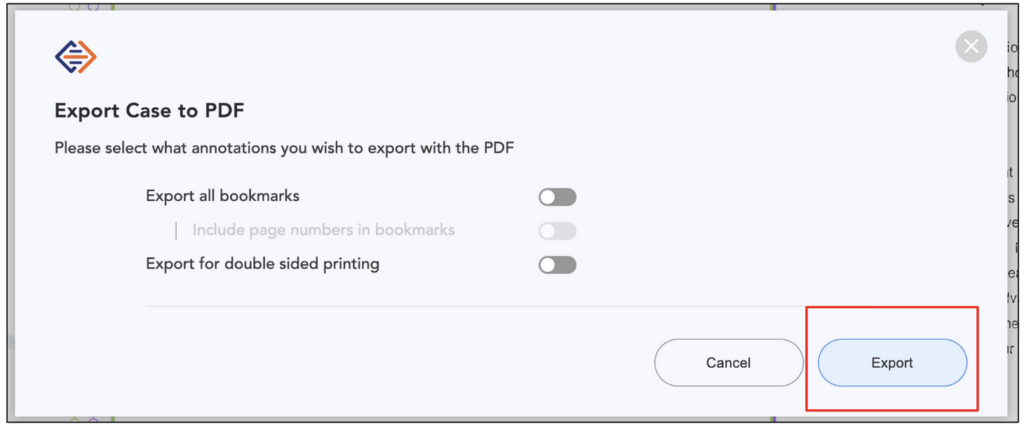The image size is (1024, 426).
Task: Click the app logo icon in the dialog
Action: tap(76, 57)
